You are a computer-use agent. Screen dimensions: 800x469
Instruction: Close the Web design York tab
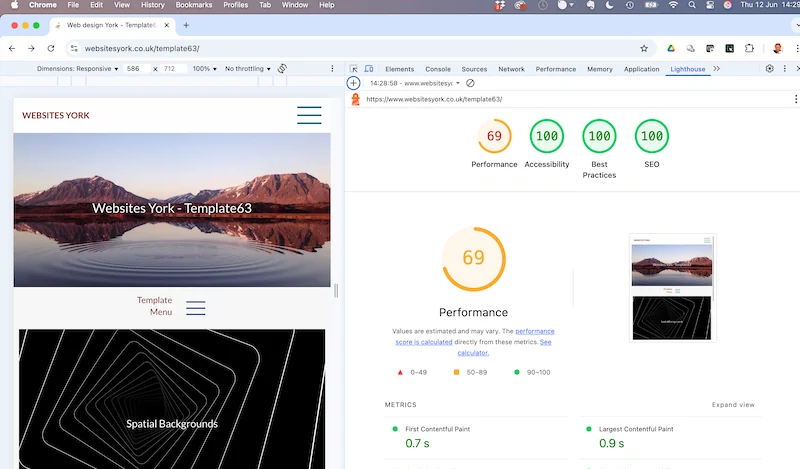click(x=166, y=25)
